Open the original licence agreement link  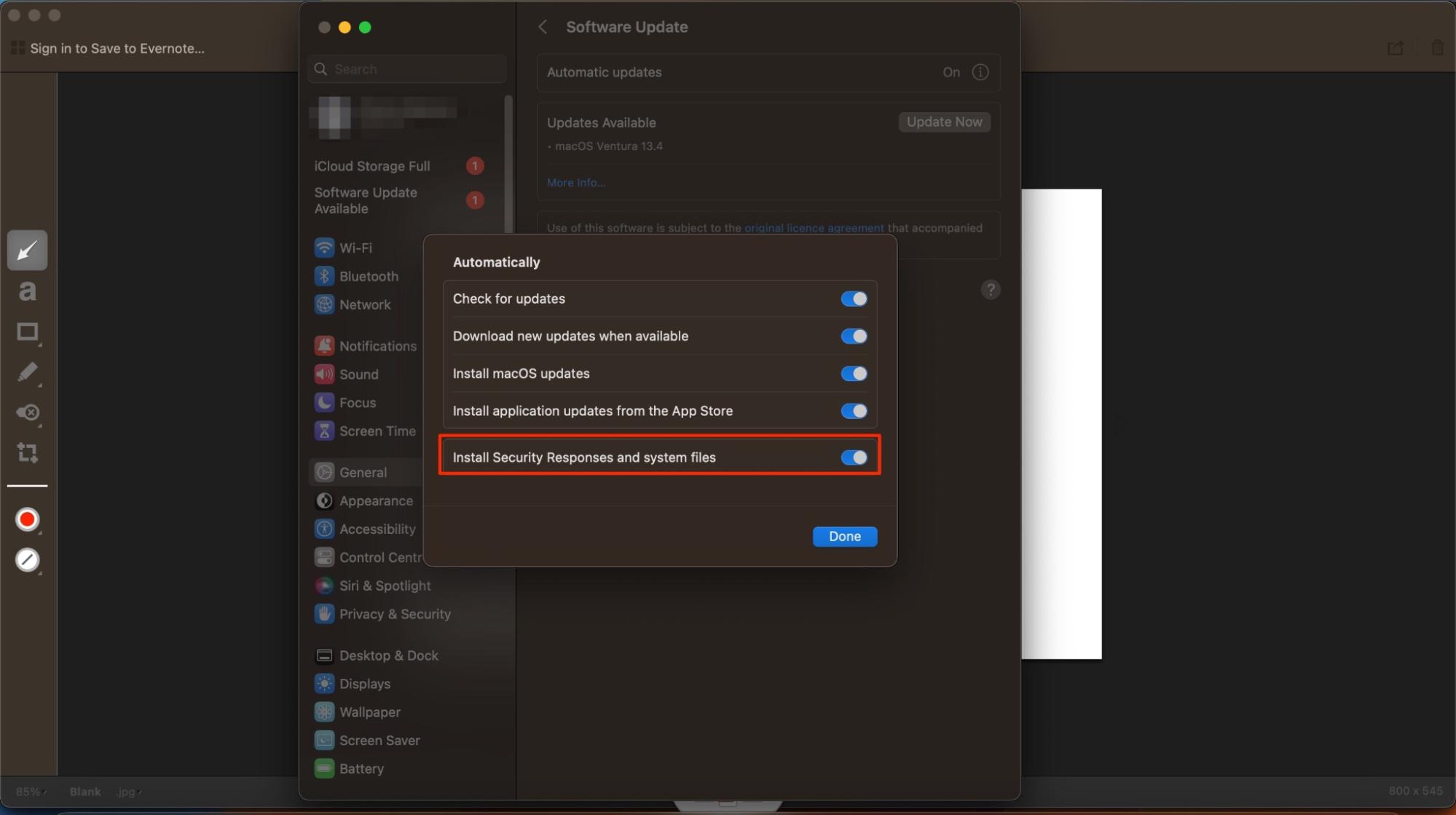[814, 228]
